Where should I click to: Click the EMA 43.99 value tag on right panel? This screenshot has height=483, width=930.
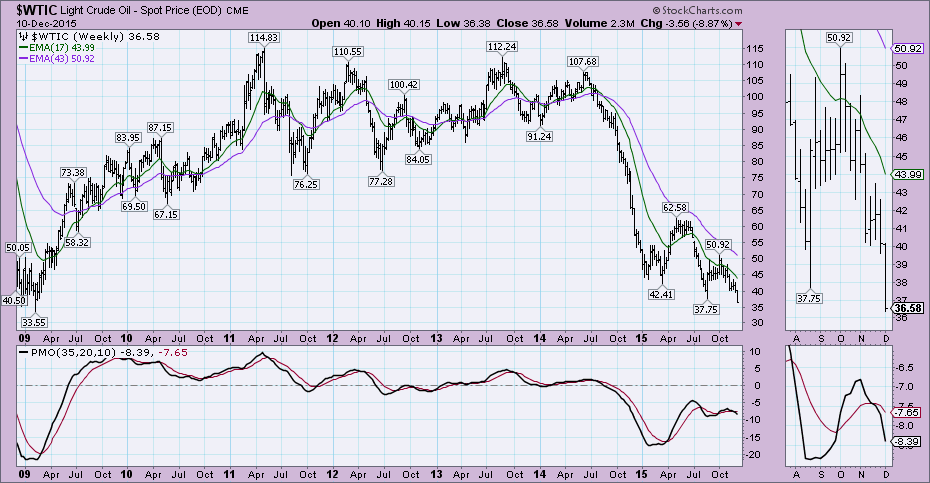[908, 174]
